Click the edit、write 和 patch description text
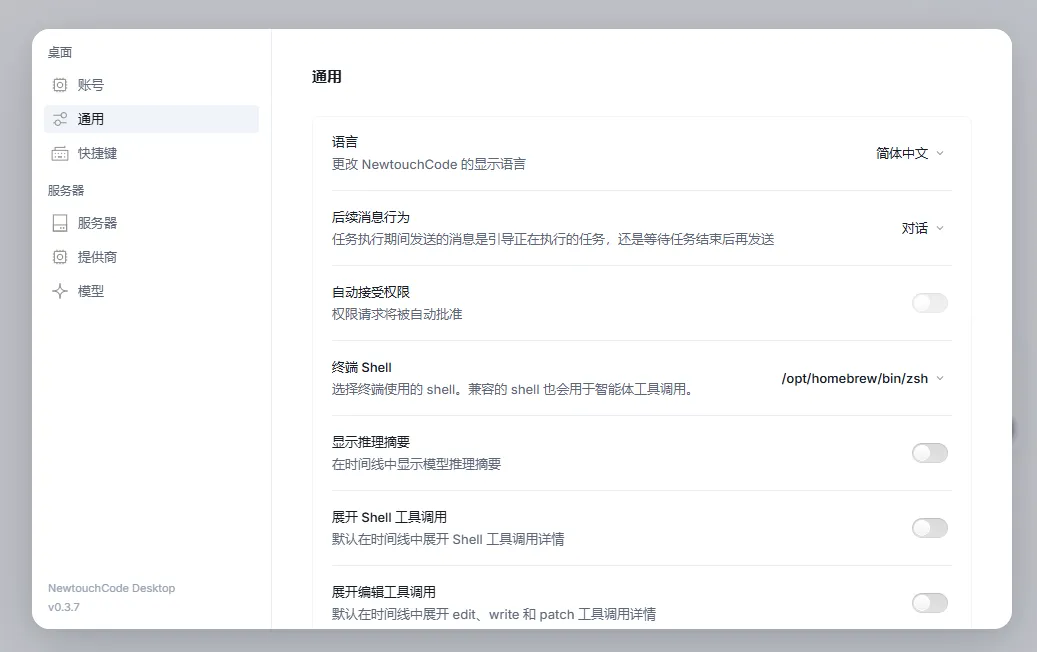Screen dimensions: 1037x652 tap(493, 614)
